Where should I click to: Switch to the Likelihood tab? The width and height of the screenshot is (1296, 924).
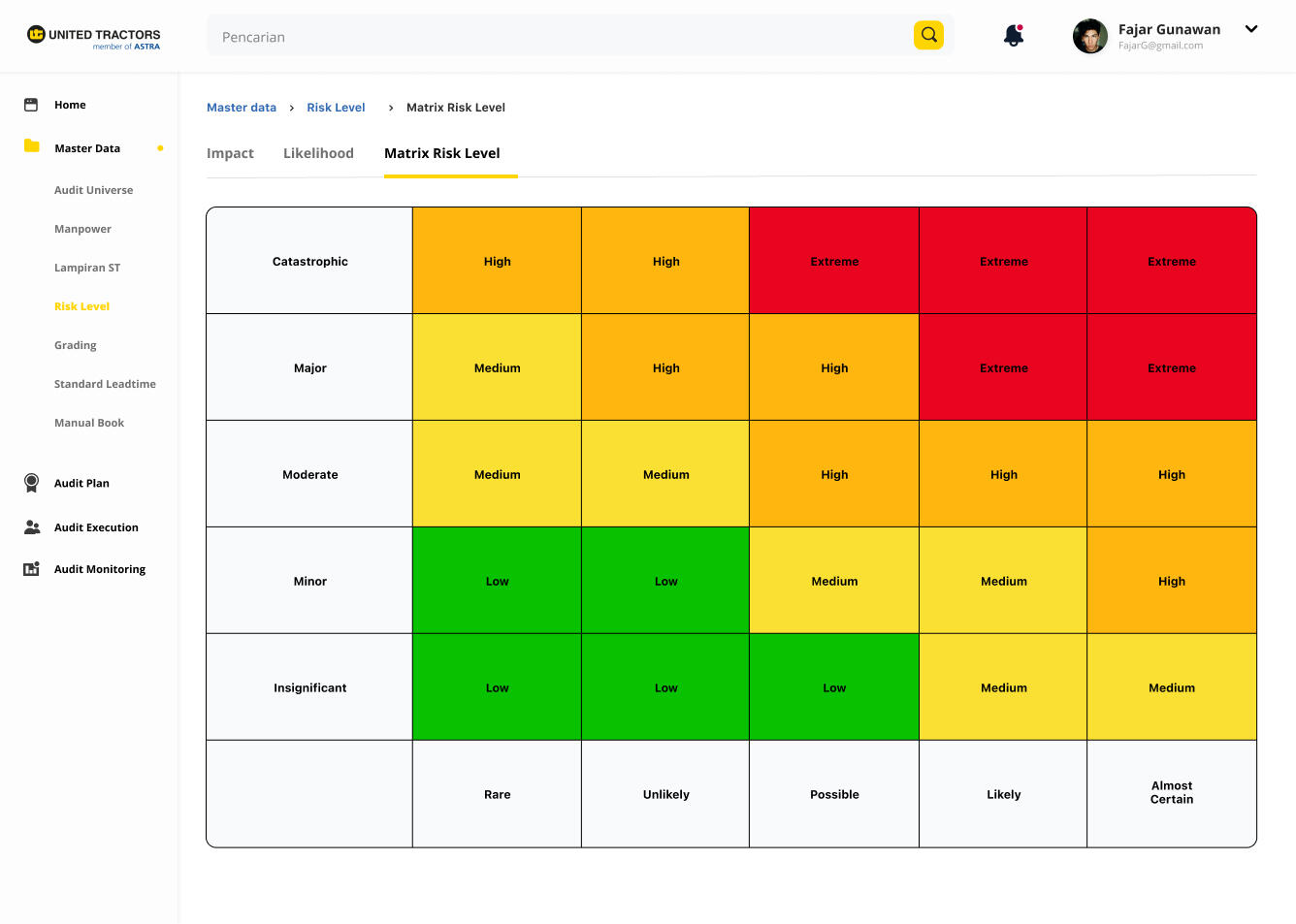coord(318,153)
